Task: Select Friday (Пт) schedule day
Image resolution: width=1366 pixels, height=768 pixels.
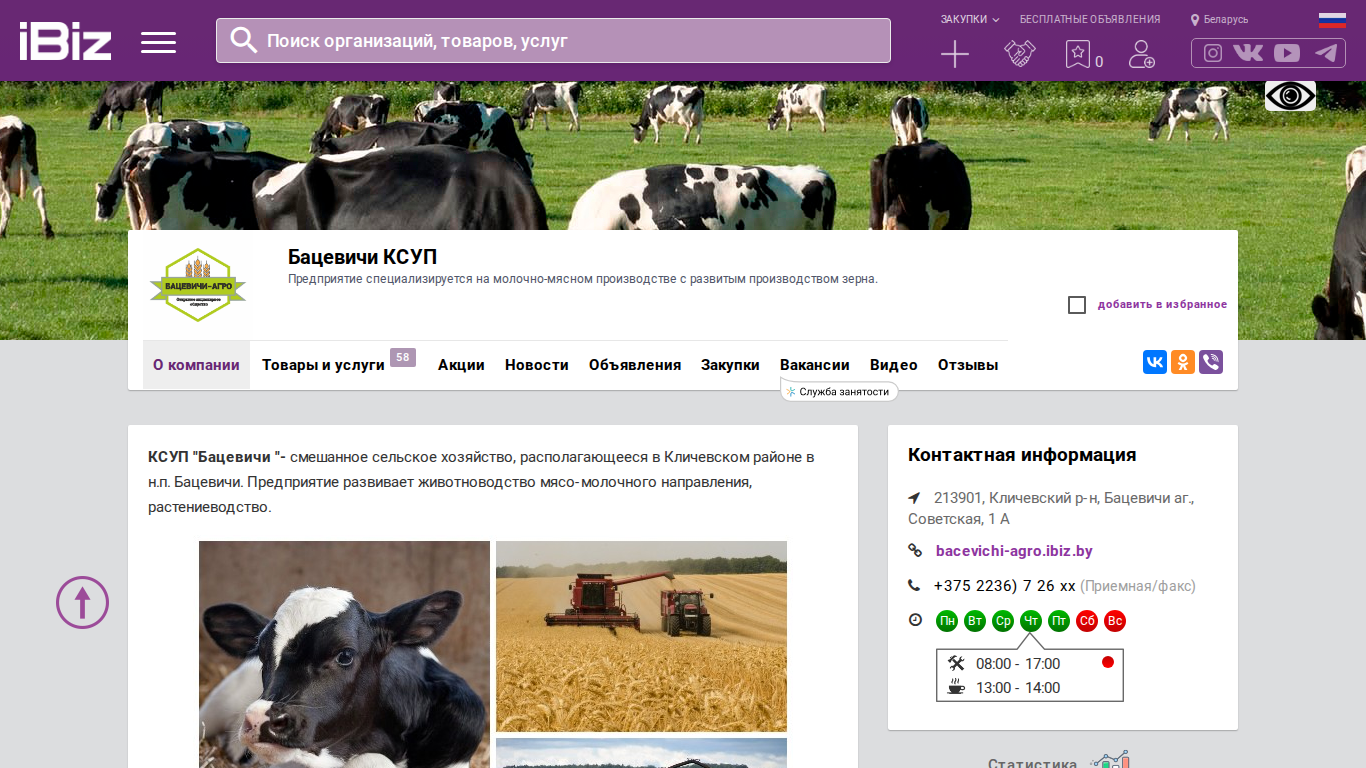Action: point(1059,621)
